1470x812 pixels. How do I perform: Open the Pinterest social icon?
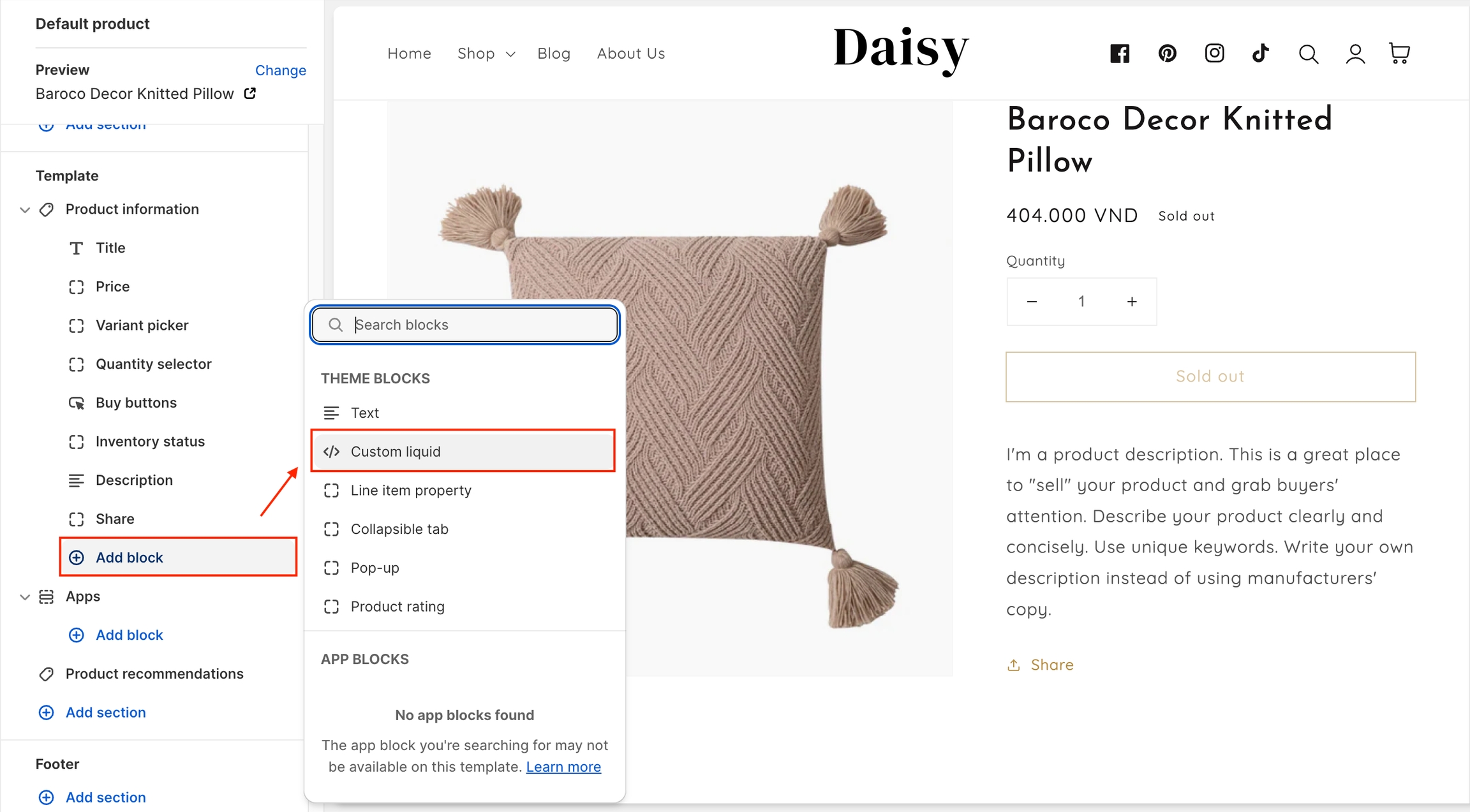pos(1167,54)
